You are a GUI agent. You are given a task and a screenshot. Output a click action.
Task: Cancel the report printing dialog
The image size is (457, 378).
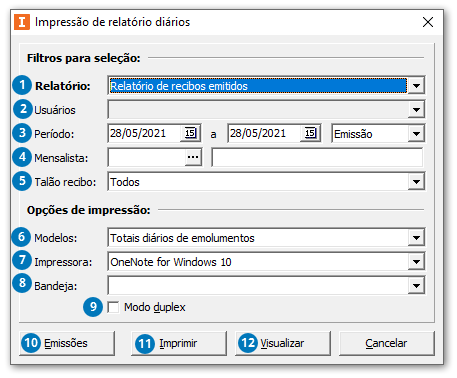[x=387, y=343]
